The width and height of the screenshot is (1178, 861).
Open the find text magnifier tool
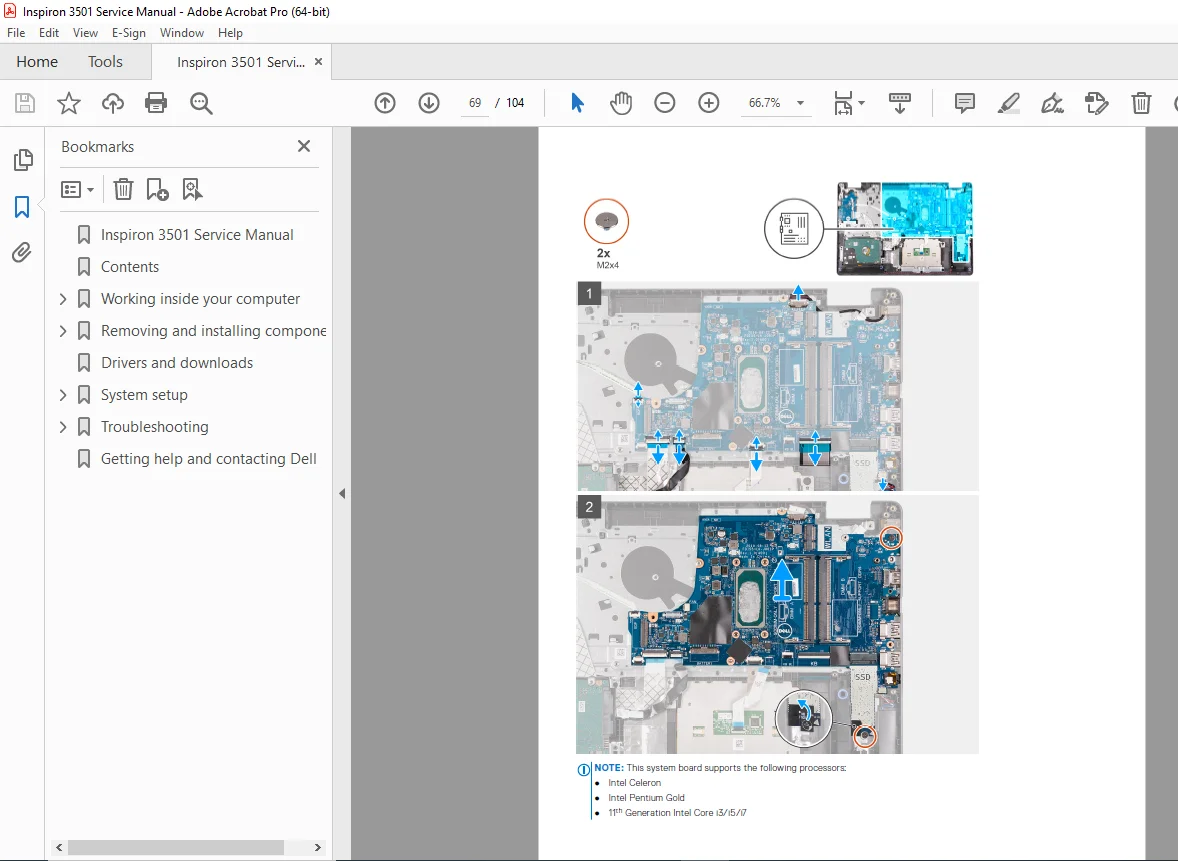click(201, 103)
